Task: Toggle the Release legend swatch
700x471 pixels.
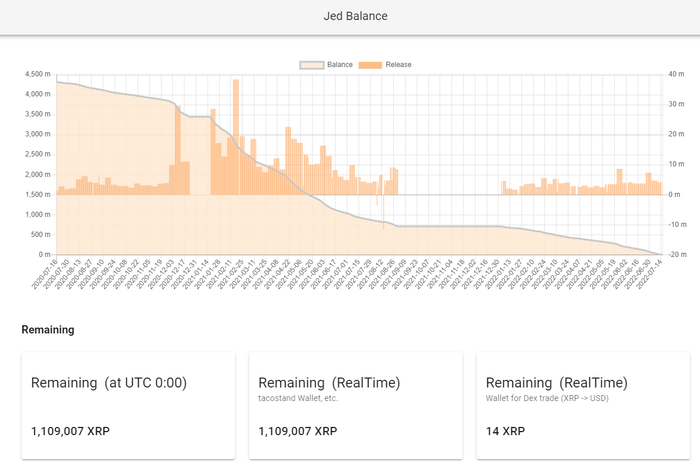Action: (370, 65)
